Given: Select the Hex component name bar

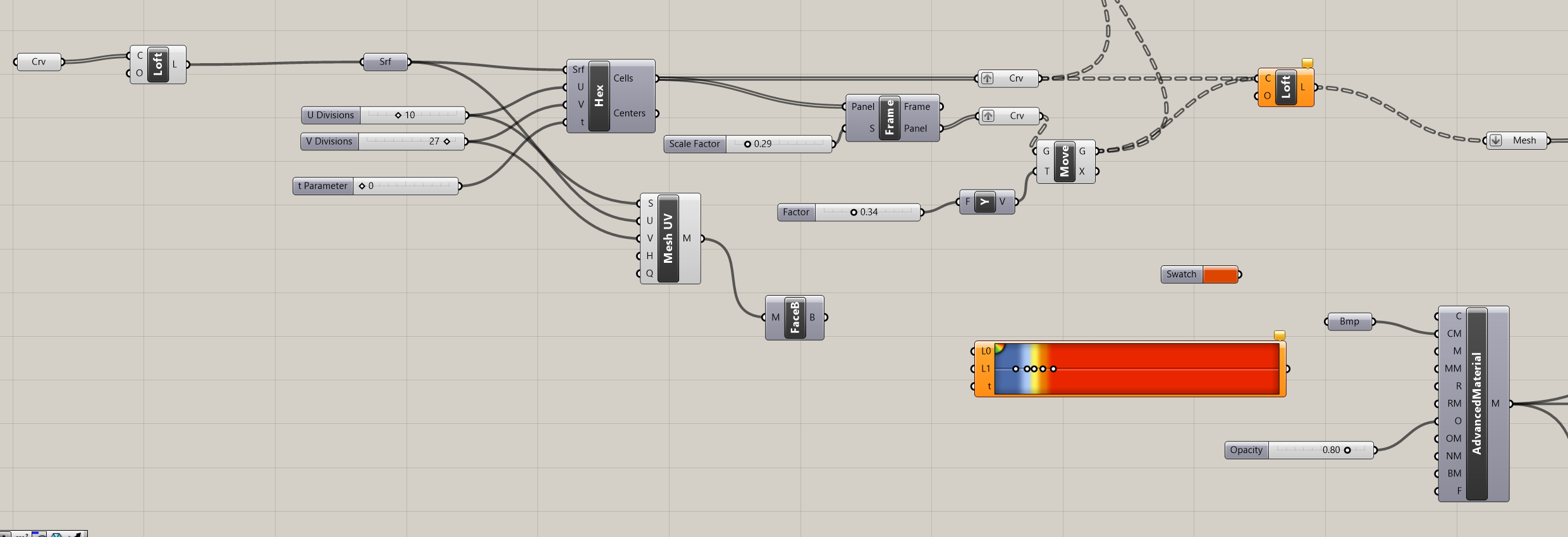Looking at the screenshot, I should click(x=599, y=96).
